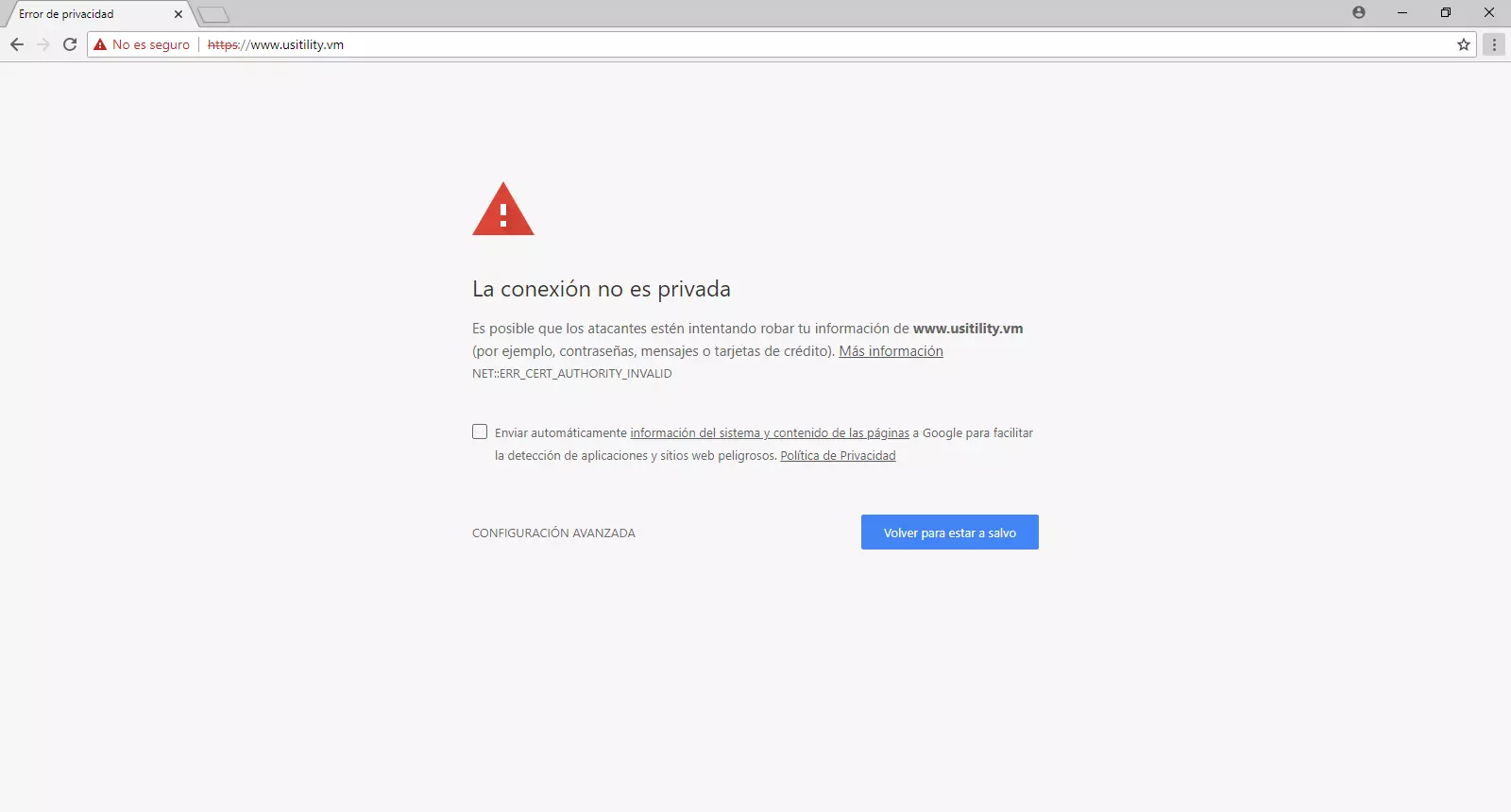Image resolution: width=1511 pixels, height=812 pixels.
Task: Open the Chrome three-dot menu
Action: tap(1494, 44)
